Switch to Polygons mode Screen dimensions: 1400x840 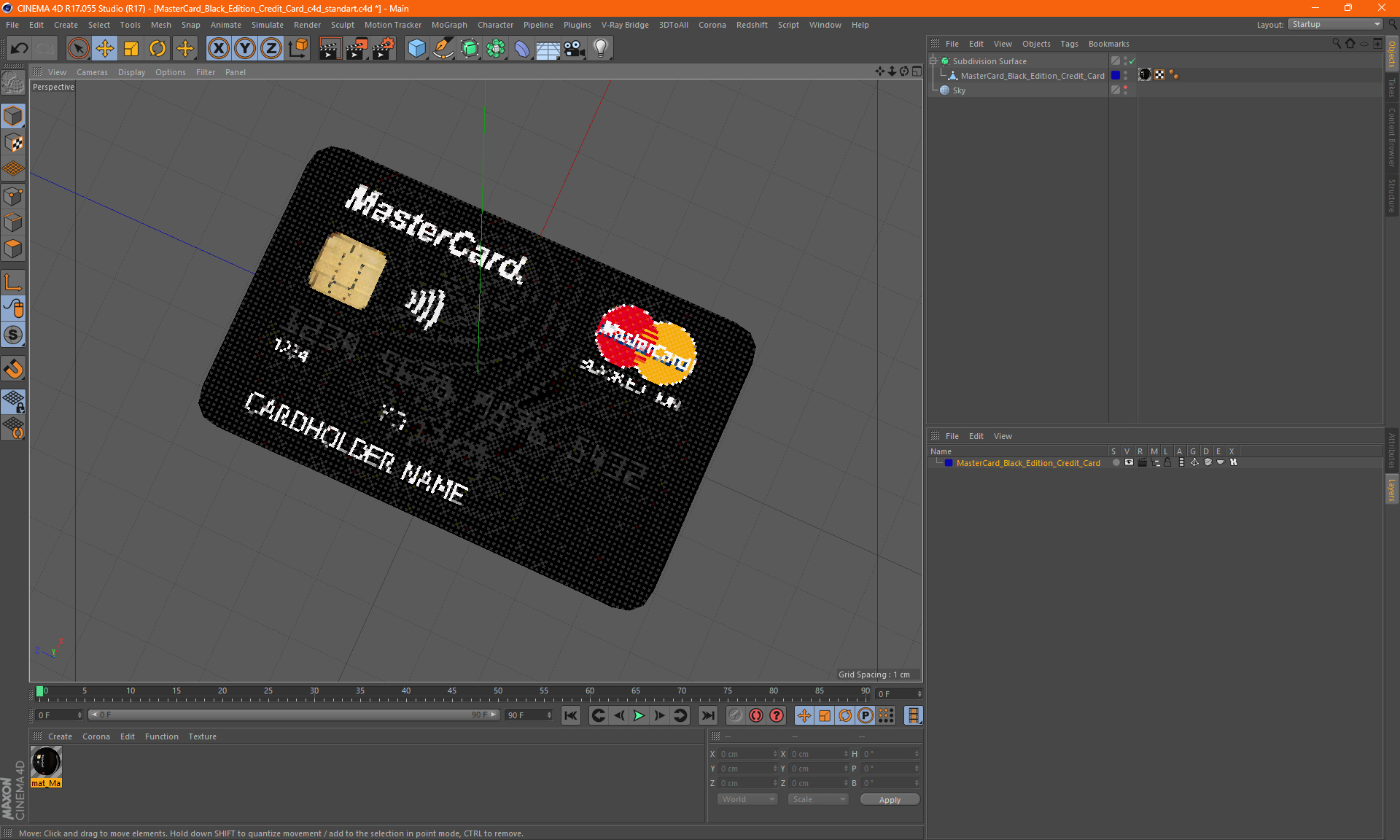pos(13,249)
